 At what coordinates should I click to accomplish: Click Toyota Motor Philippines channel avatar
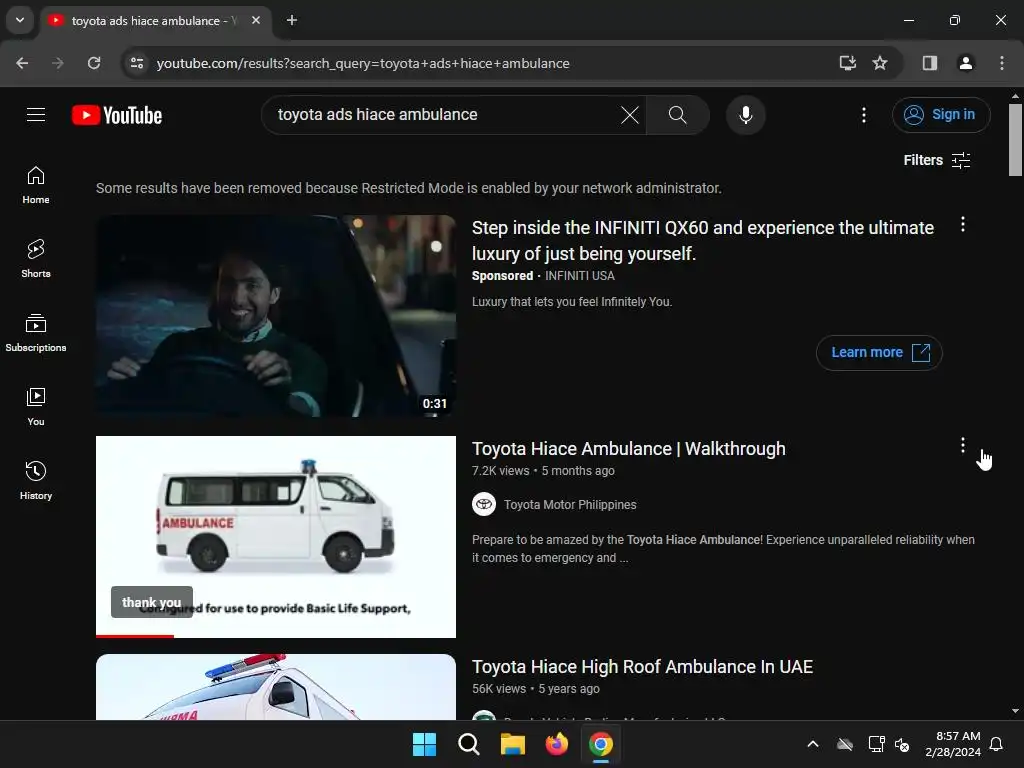484,504
